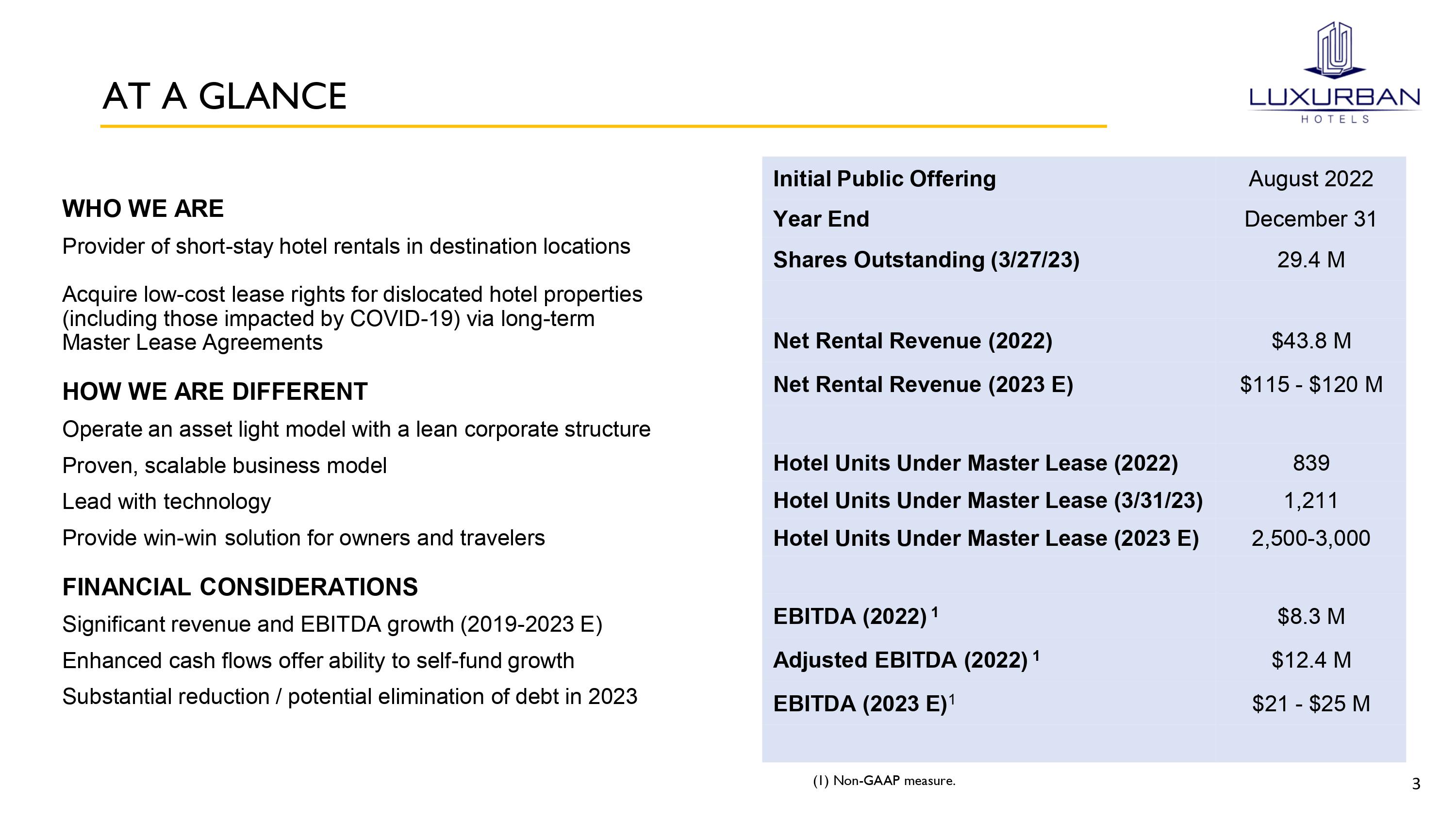Click the 2,500-3,000 units estimate value

click(x=1311, y=538)
